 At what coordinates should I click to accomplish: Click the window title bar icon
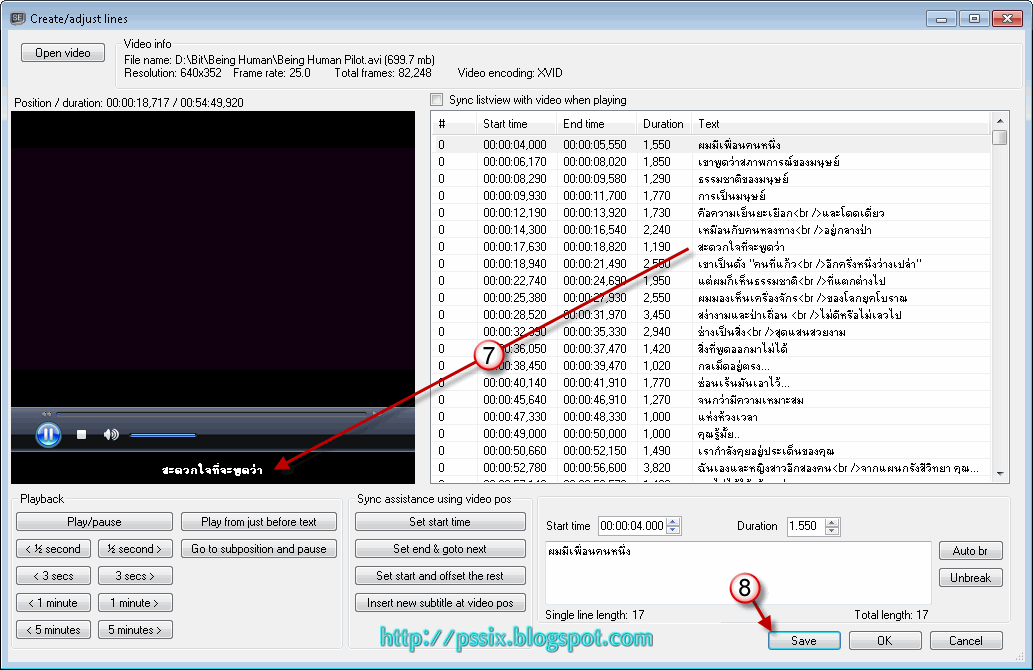pos(18,18)
